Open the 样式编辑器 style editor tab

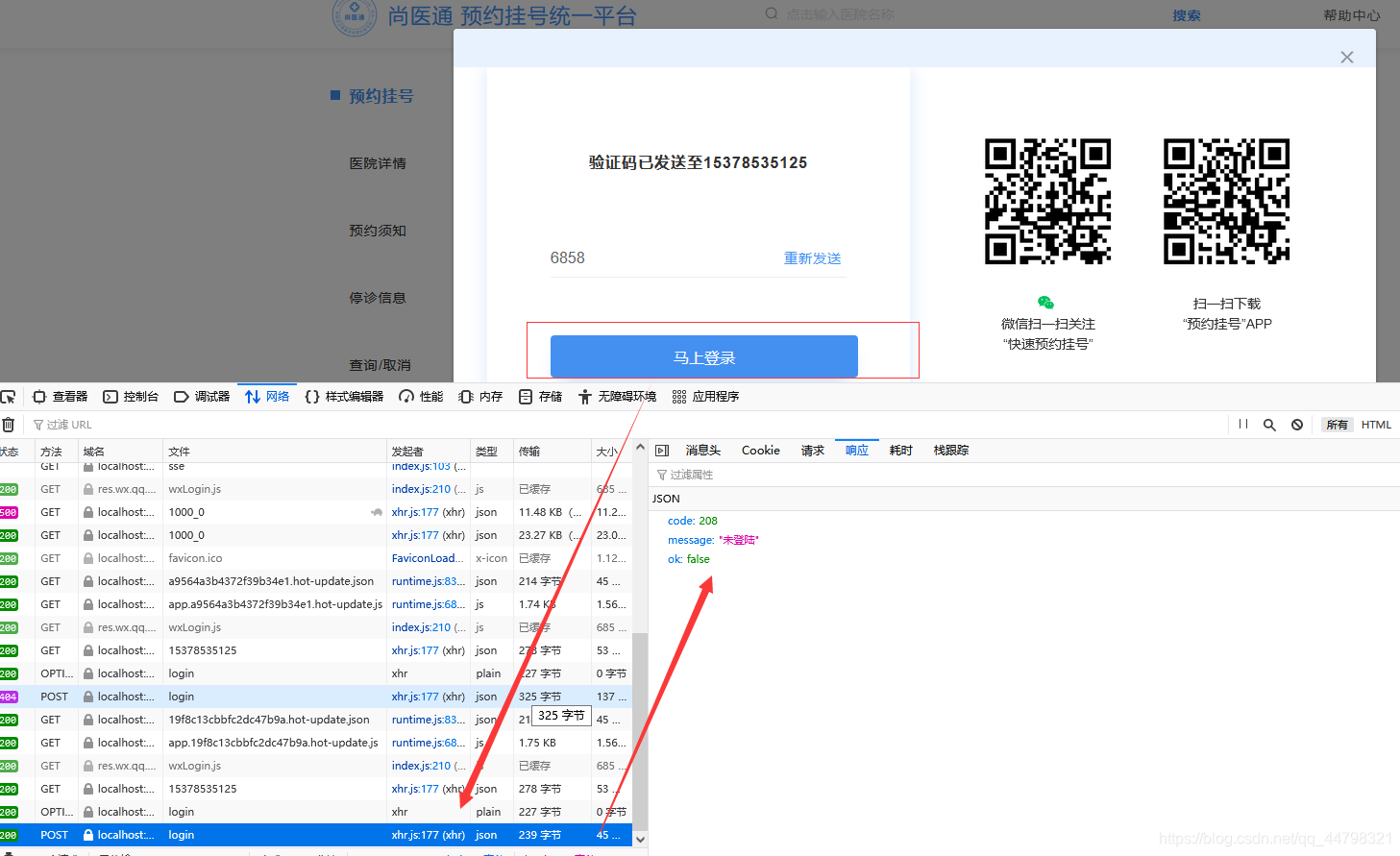click(x=344, y=397)
